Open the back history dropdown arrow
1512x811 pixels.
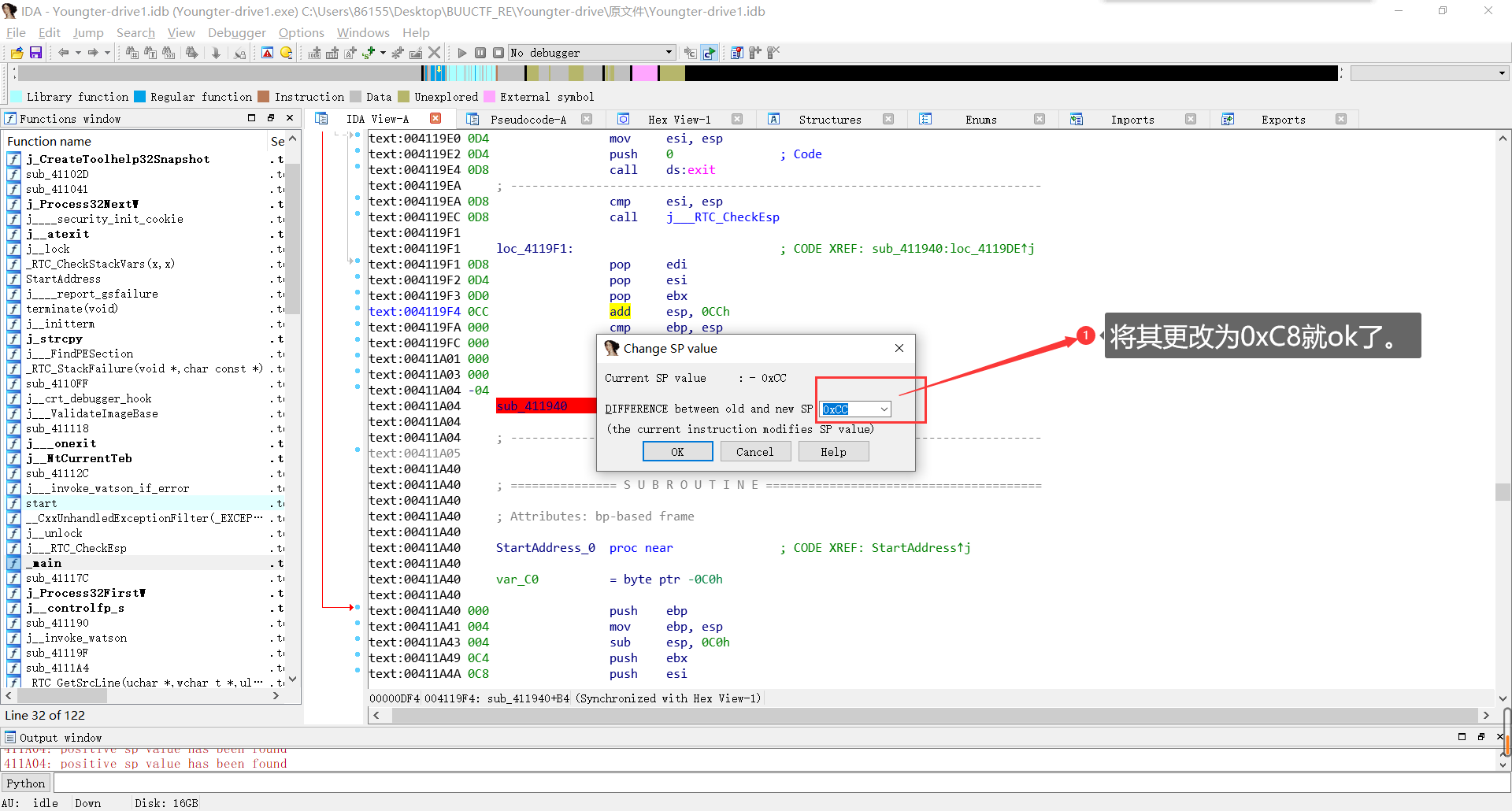78,53
